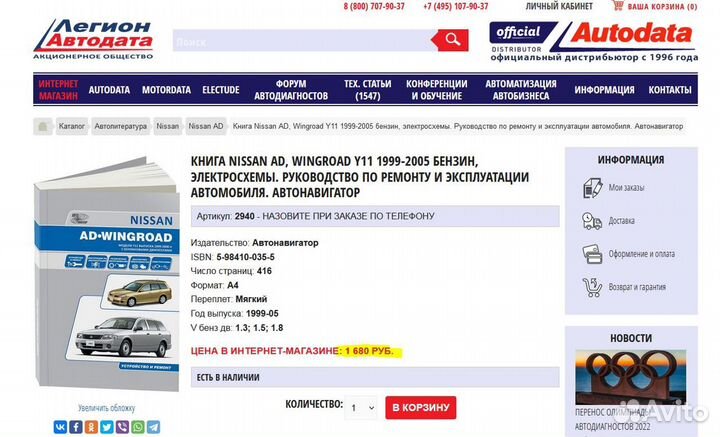Open the Каталог breadcrumb

coord(72,126)
